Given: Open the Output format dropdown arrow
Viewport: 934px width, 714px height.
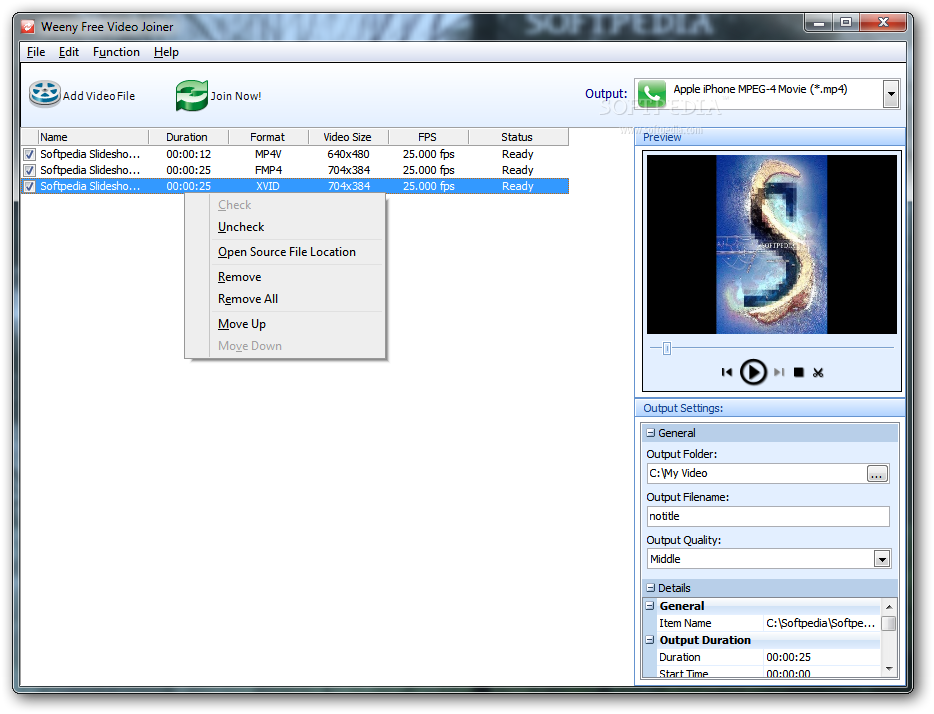Looking at the screenshot, I should (x=891, y=94).
